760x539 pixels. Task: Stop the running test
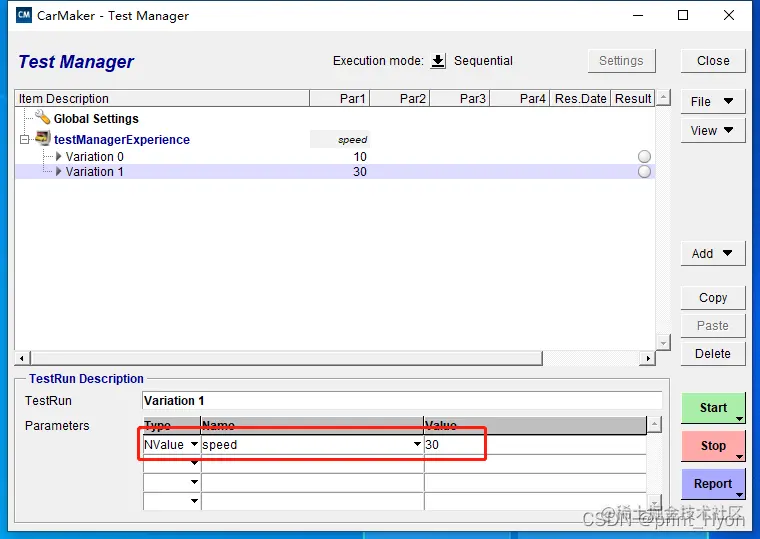click(712, 445)
